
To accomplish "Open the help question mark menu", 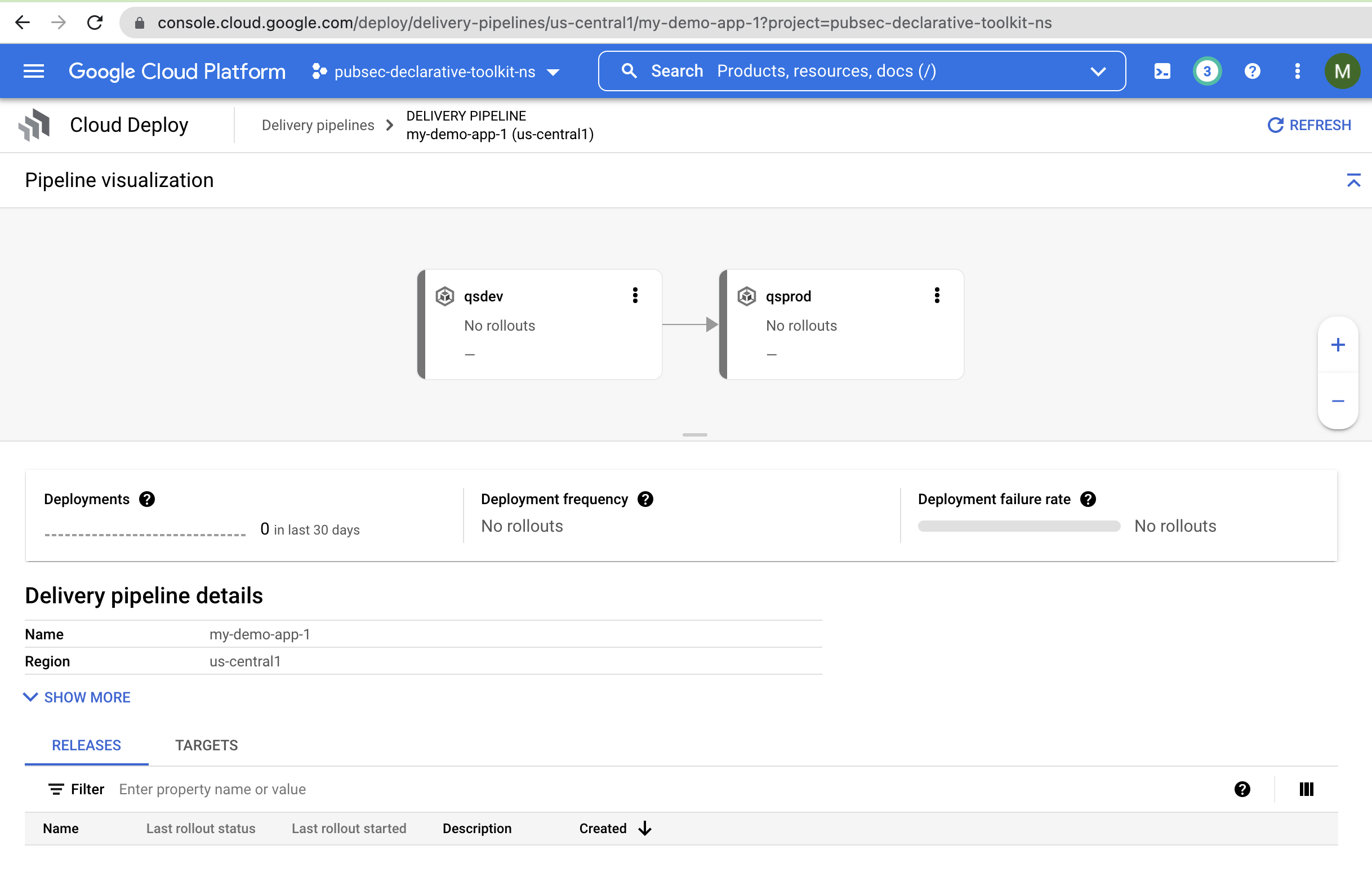I will coord(1252,72).
